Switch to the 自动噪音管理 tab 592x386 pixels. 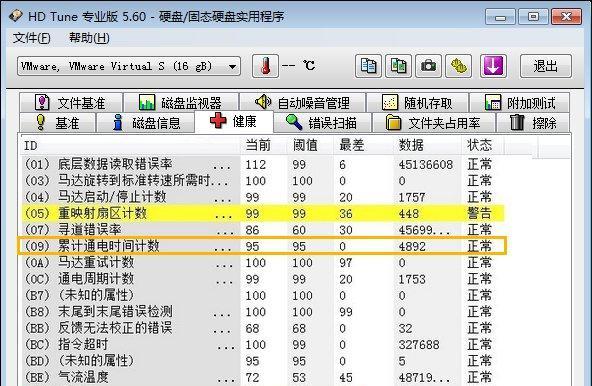302,102
